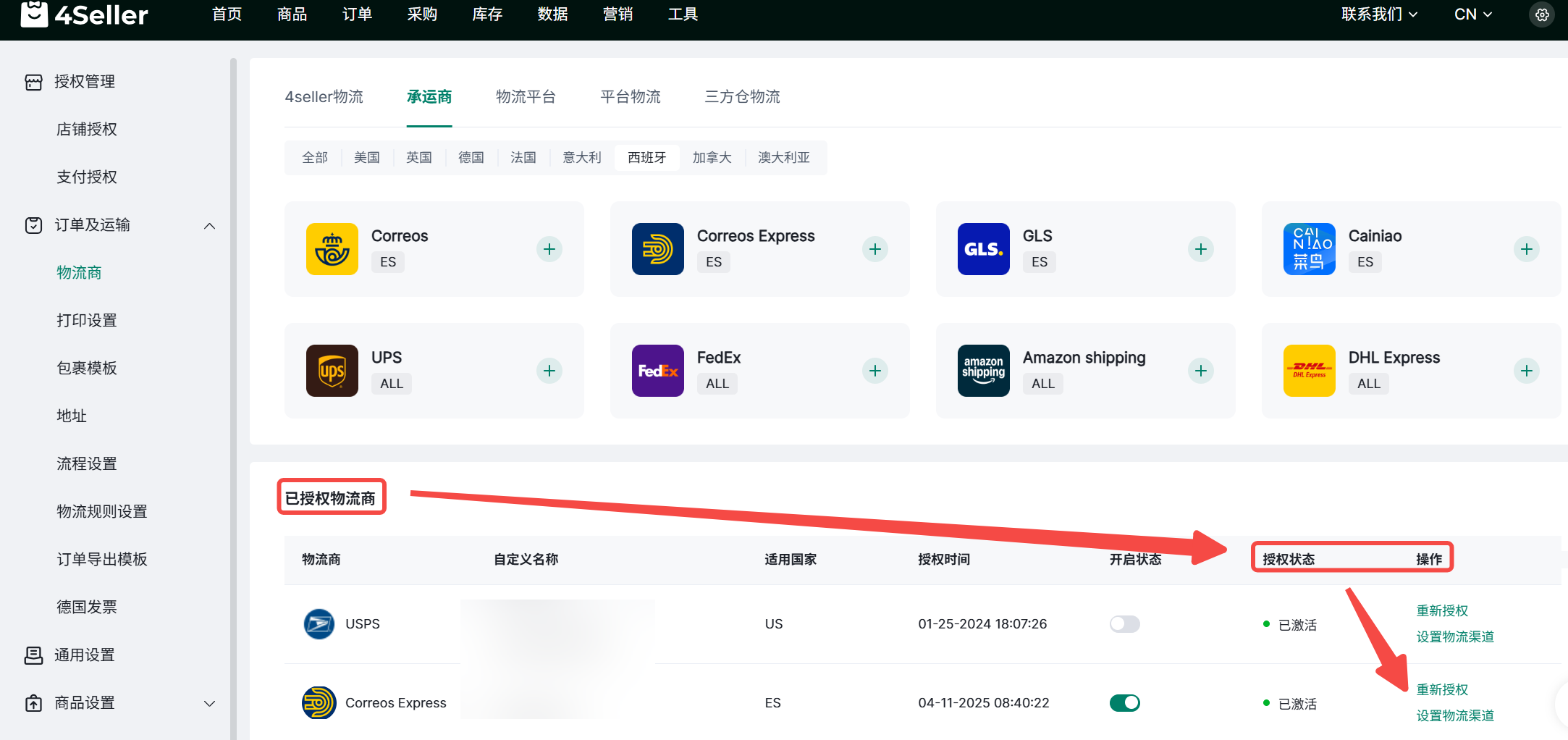
Task: Open the 订单 menu in top navigation
Action: (x=357, y=14)
